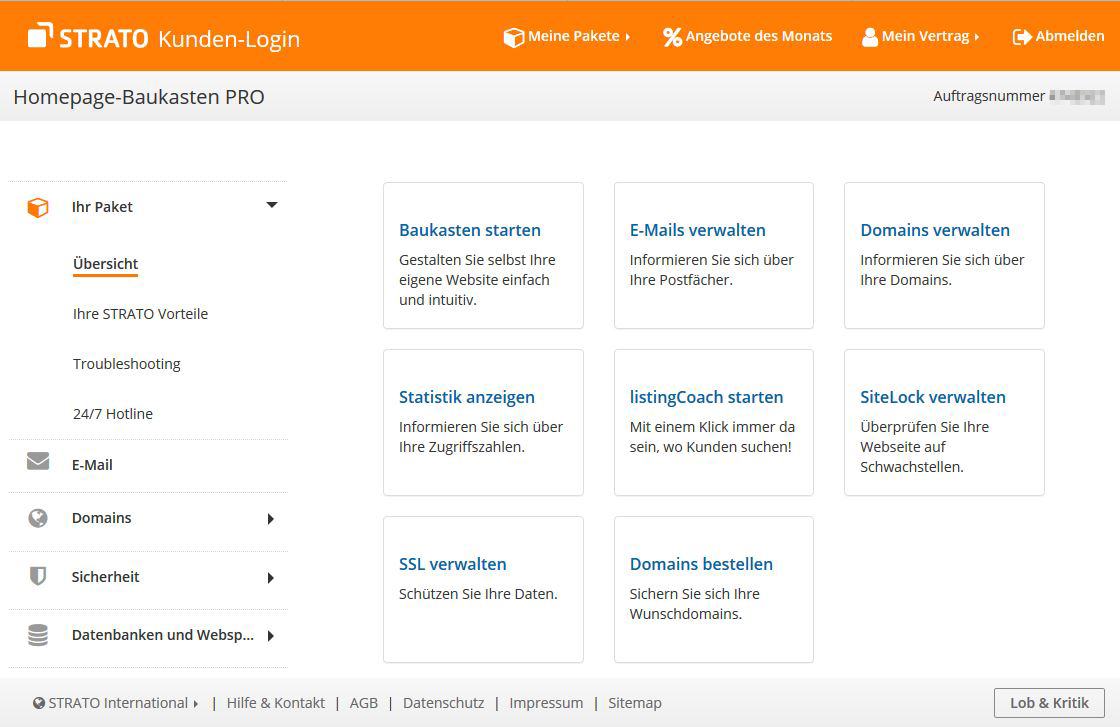Click the package box icon beside Meine Pakete
The image size is (1120, 727).
(514, 37)
